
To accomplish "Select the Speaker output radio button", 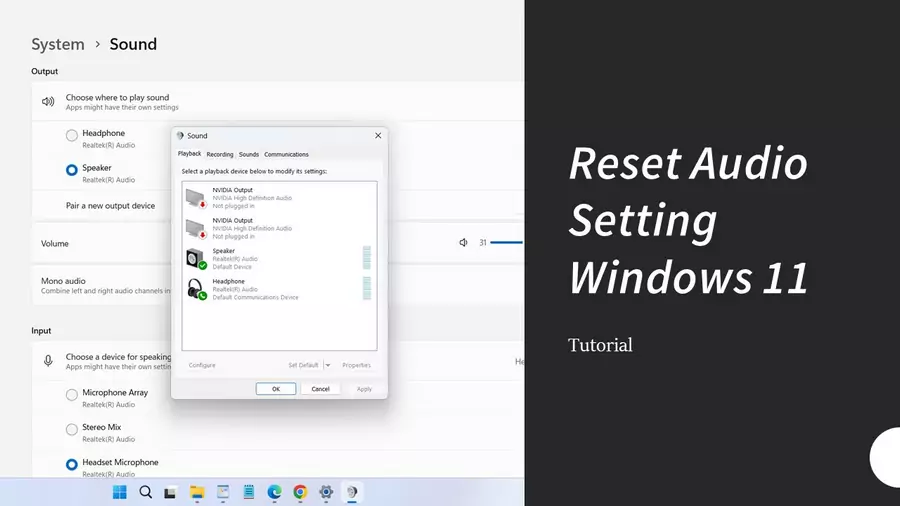I will [x=72, y=170].
